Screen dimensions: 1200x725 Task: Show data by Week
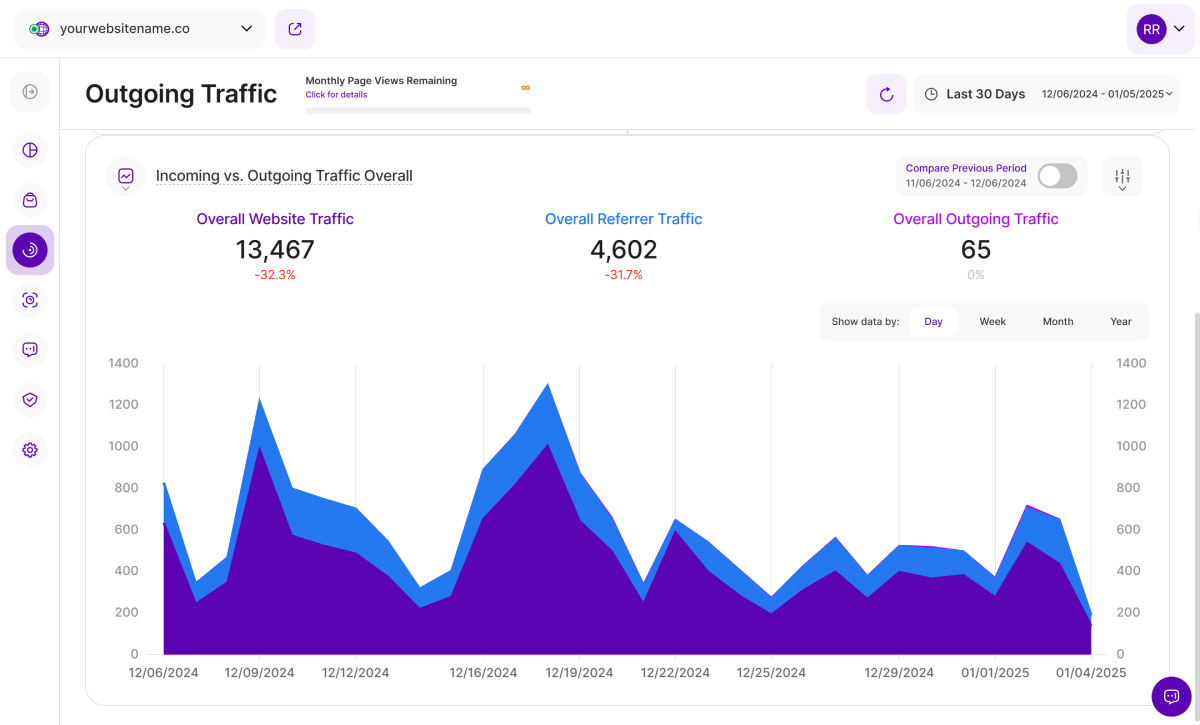[x=992, y=322]
